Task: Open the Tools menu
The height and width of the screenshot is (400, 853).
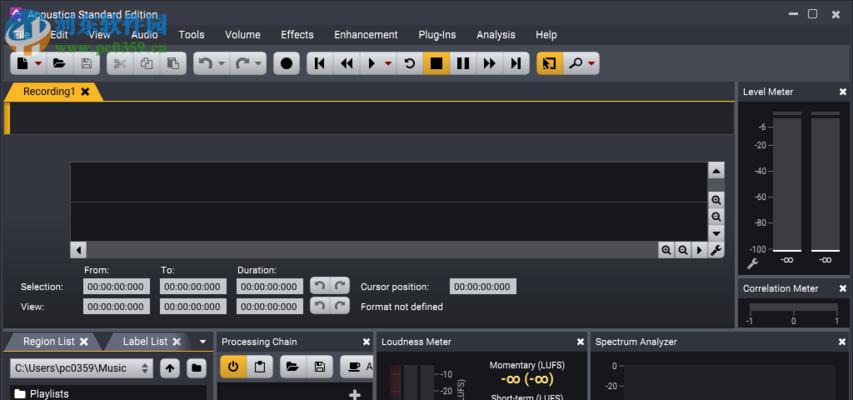Action: (191, 34)
